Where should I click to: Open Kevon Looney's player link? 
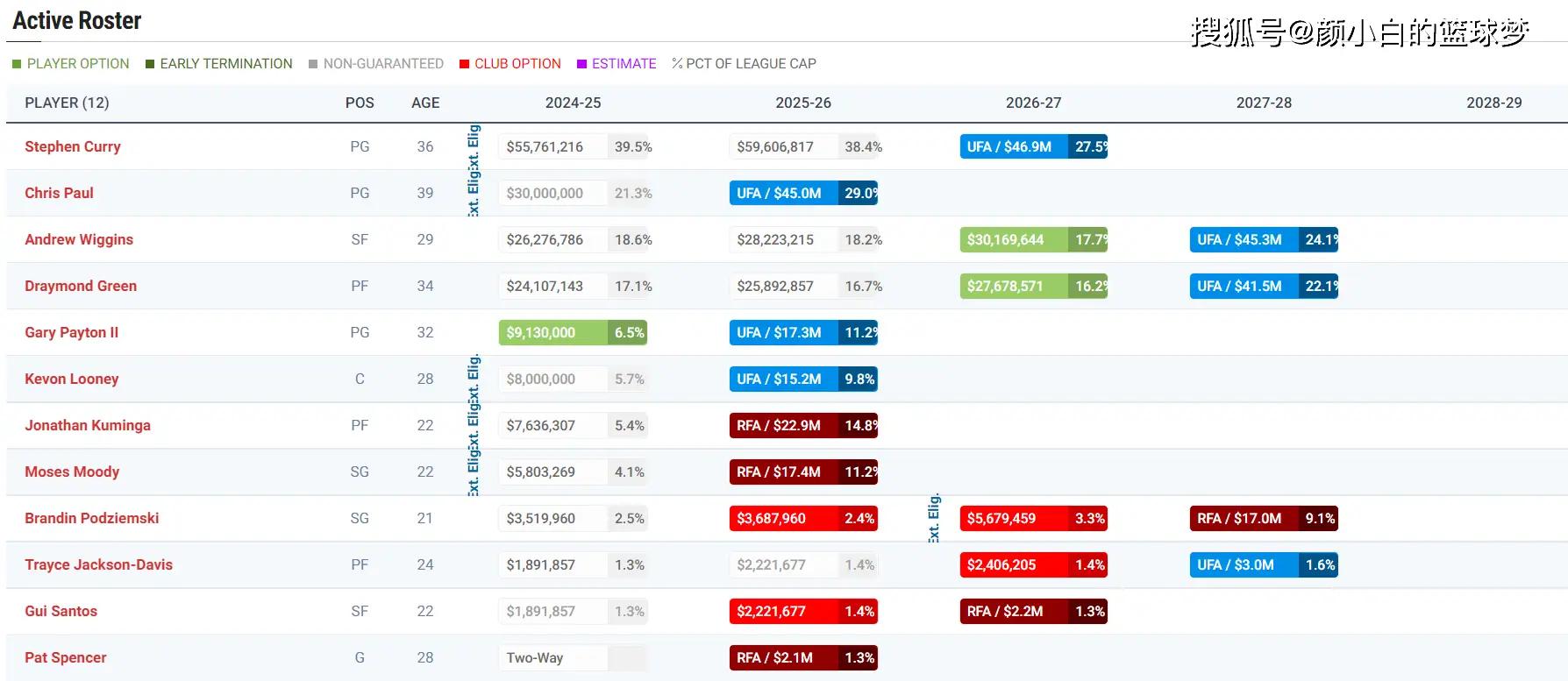71,379
